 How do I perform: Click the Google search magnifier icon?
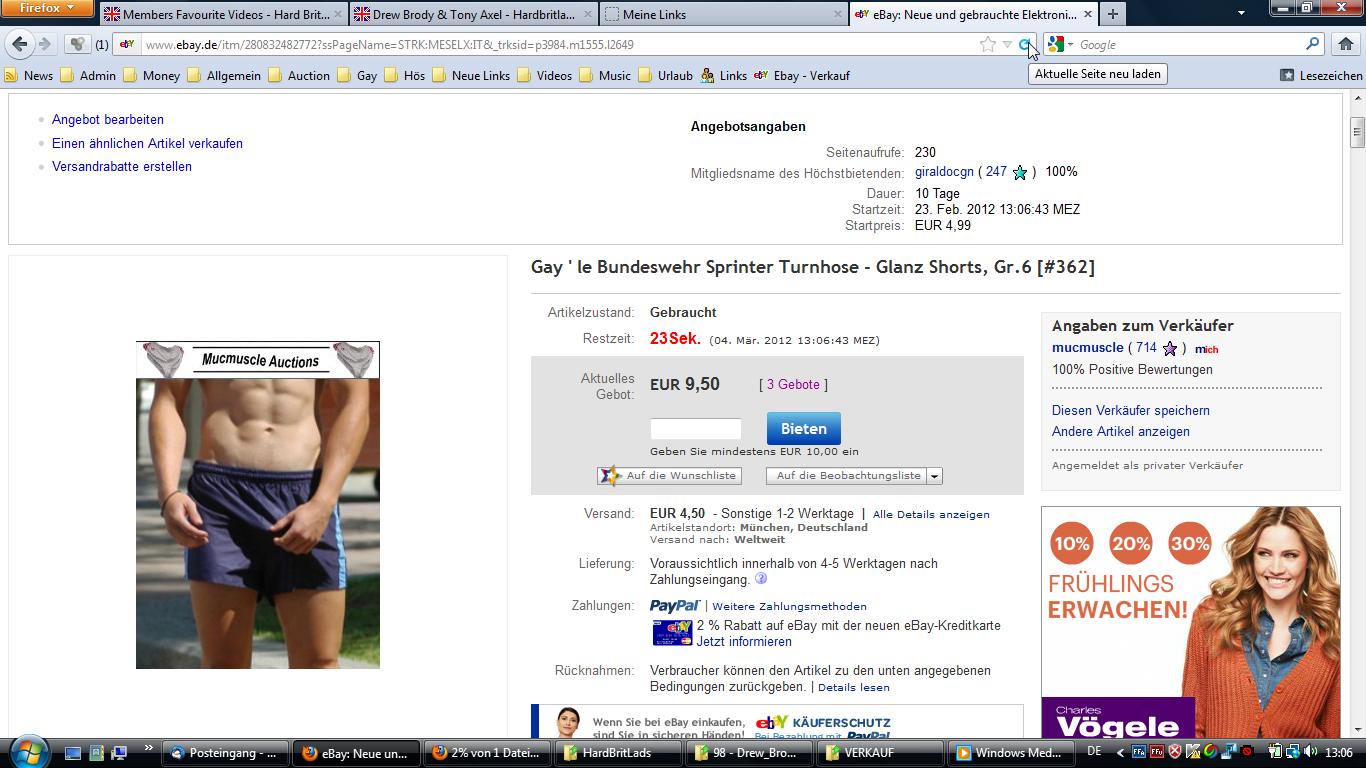1312,44
